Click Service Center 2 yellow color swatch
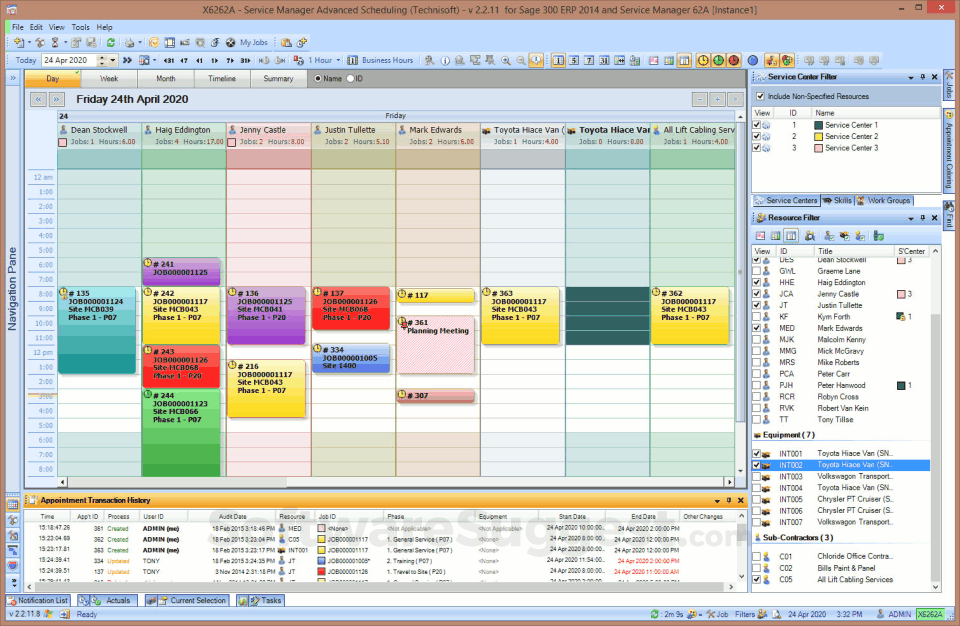This screenshot has width=960, height=626. pyautogui.click(x=818, y=137)
